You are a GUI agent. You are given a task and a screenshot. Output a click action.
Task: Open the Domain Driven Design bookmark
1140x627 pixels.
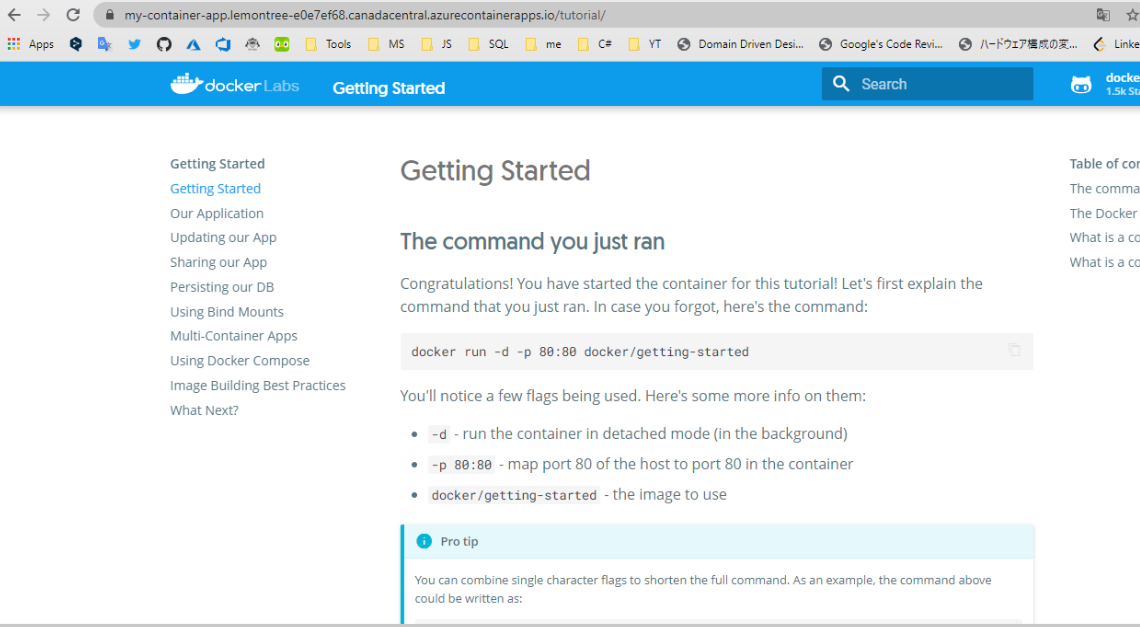pyautogui.click(x=740, y=44)
